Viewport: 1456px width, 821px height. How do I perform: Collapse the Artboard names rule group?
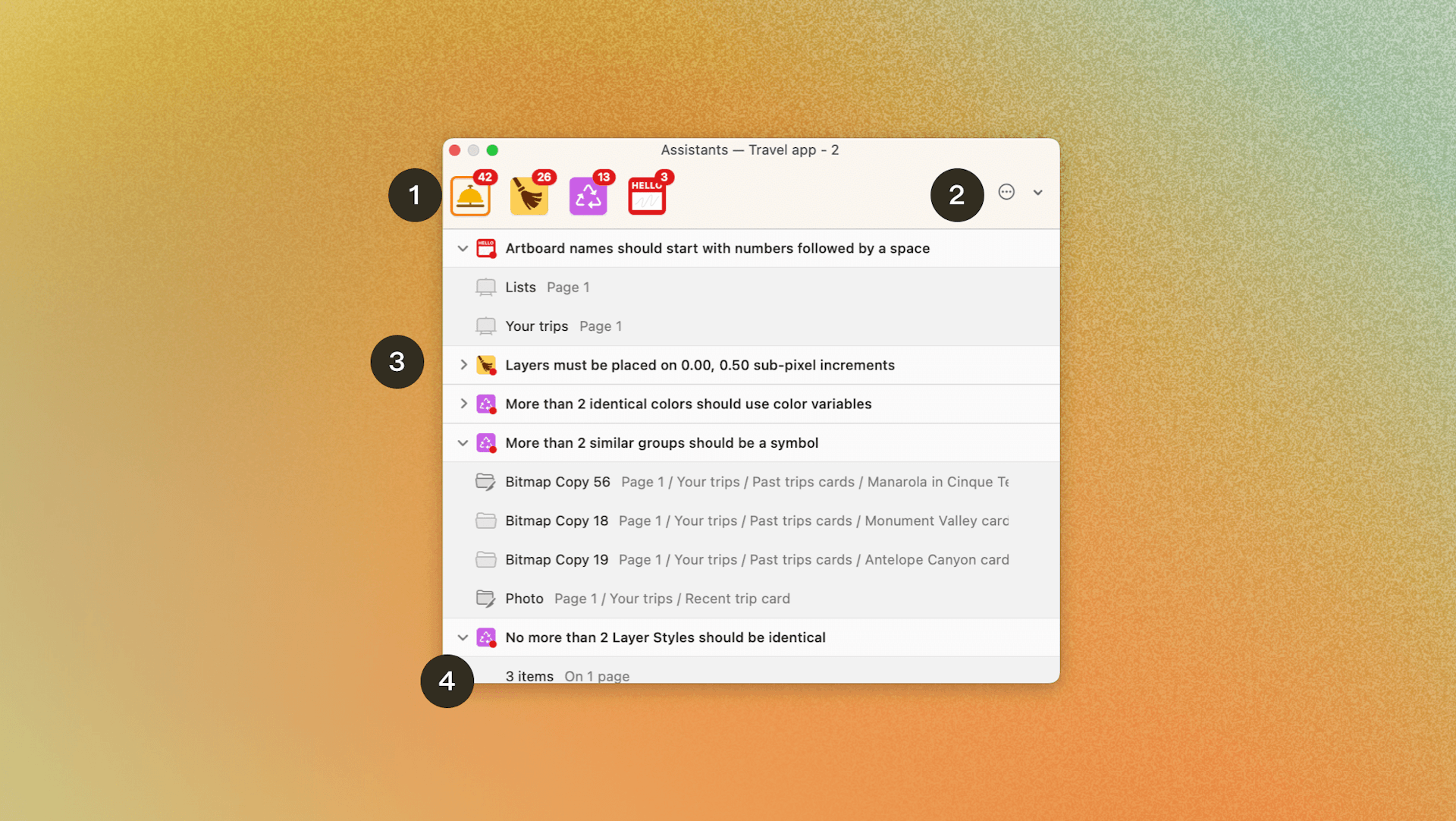pos(463,249)
